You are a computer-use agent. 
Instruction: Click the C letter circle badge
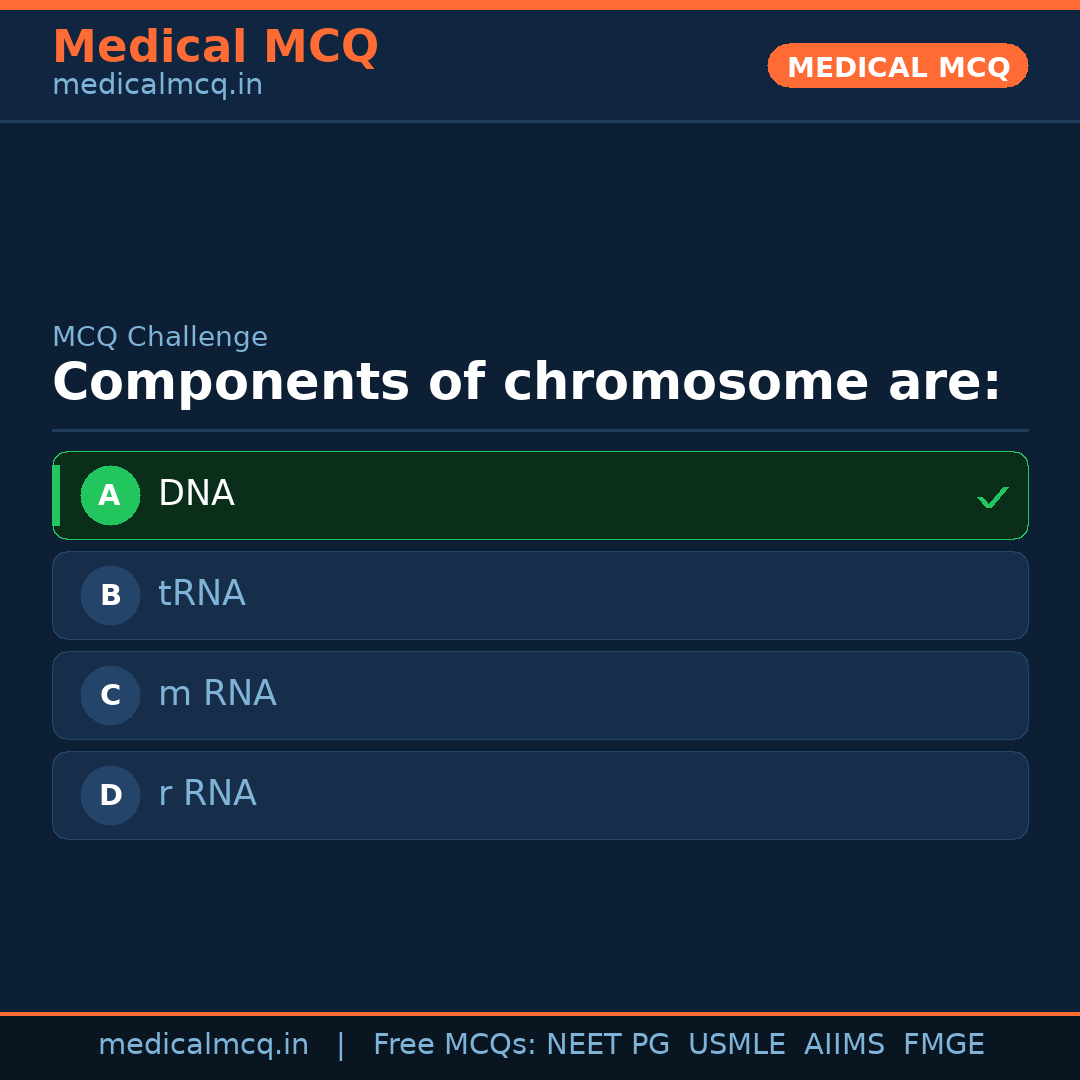(x=110, y=695)
